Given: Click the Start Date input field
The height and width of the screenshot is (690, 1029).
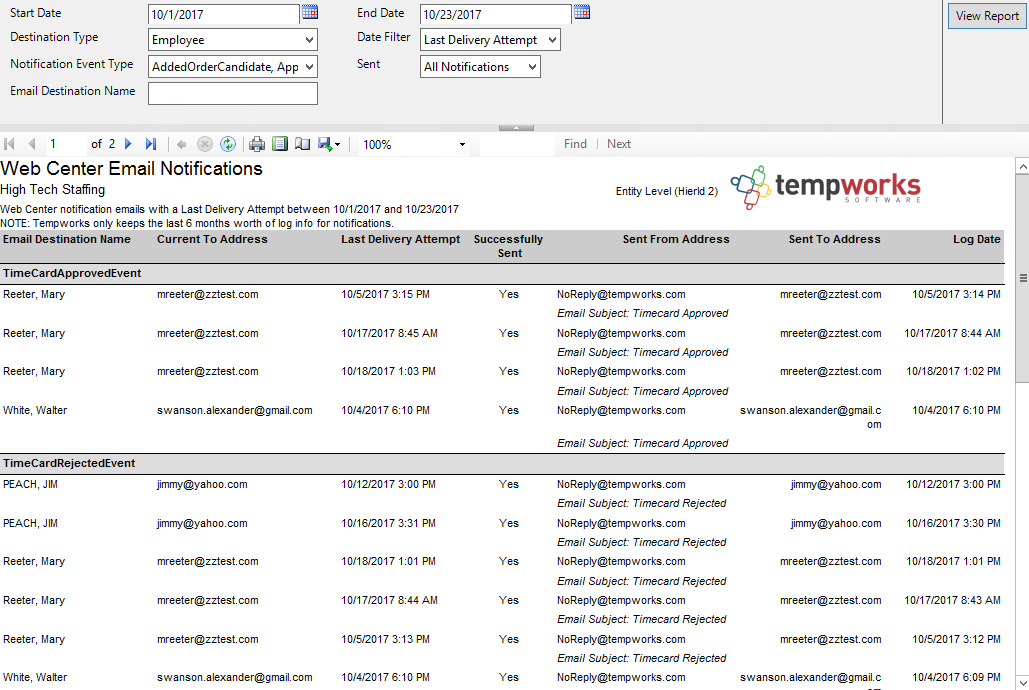Looking at the screenshot, I should coord(224,14).
